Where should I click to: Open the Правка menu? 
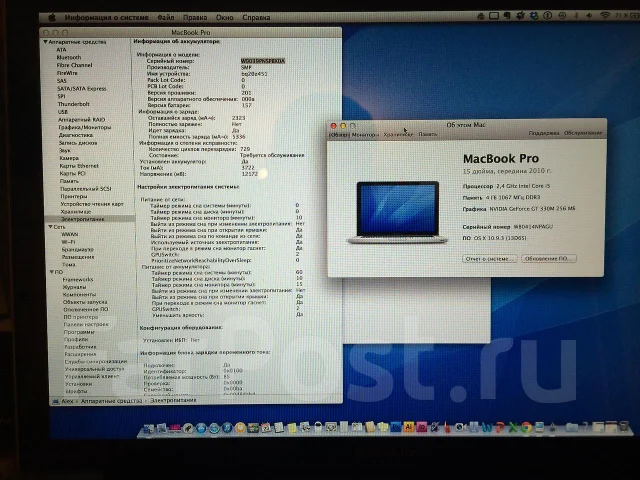[195, 18]
